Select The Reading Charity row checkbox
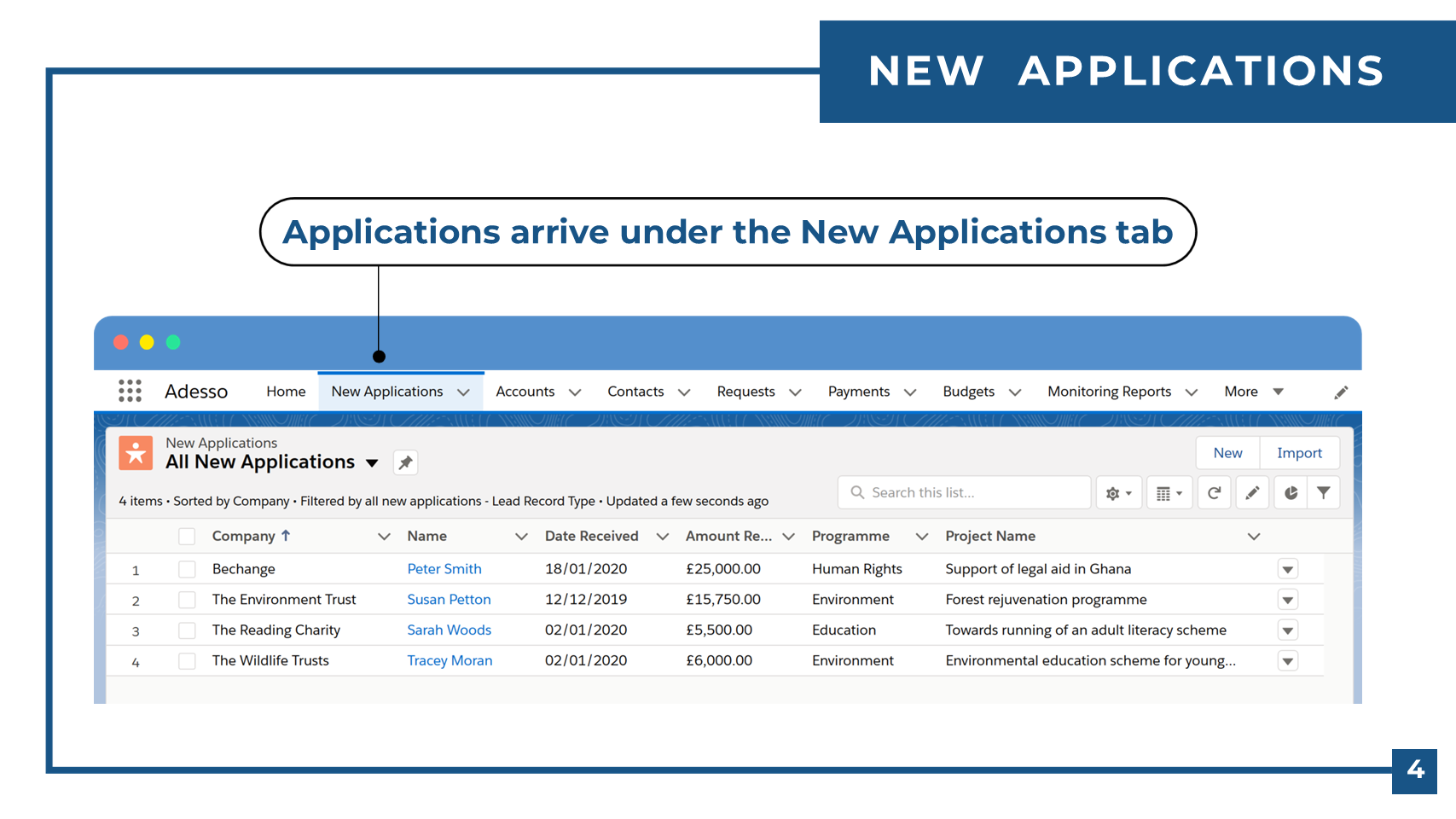This screenshot has height=819, width=1456. pos(187,630)
